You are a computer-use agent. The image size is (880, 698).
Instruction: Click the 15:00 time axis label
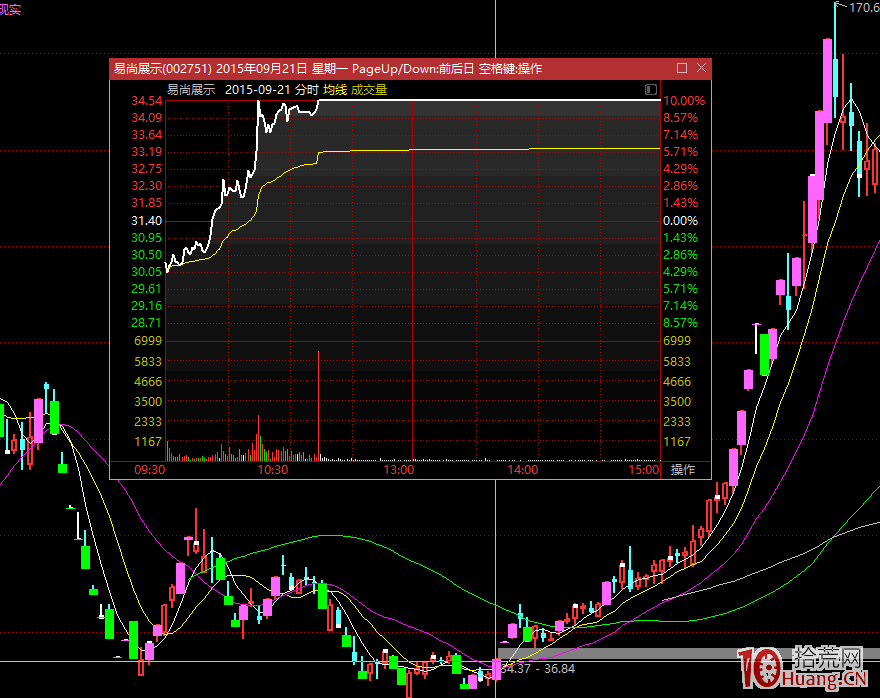coord(644,470)
